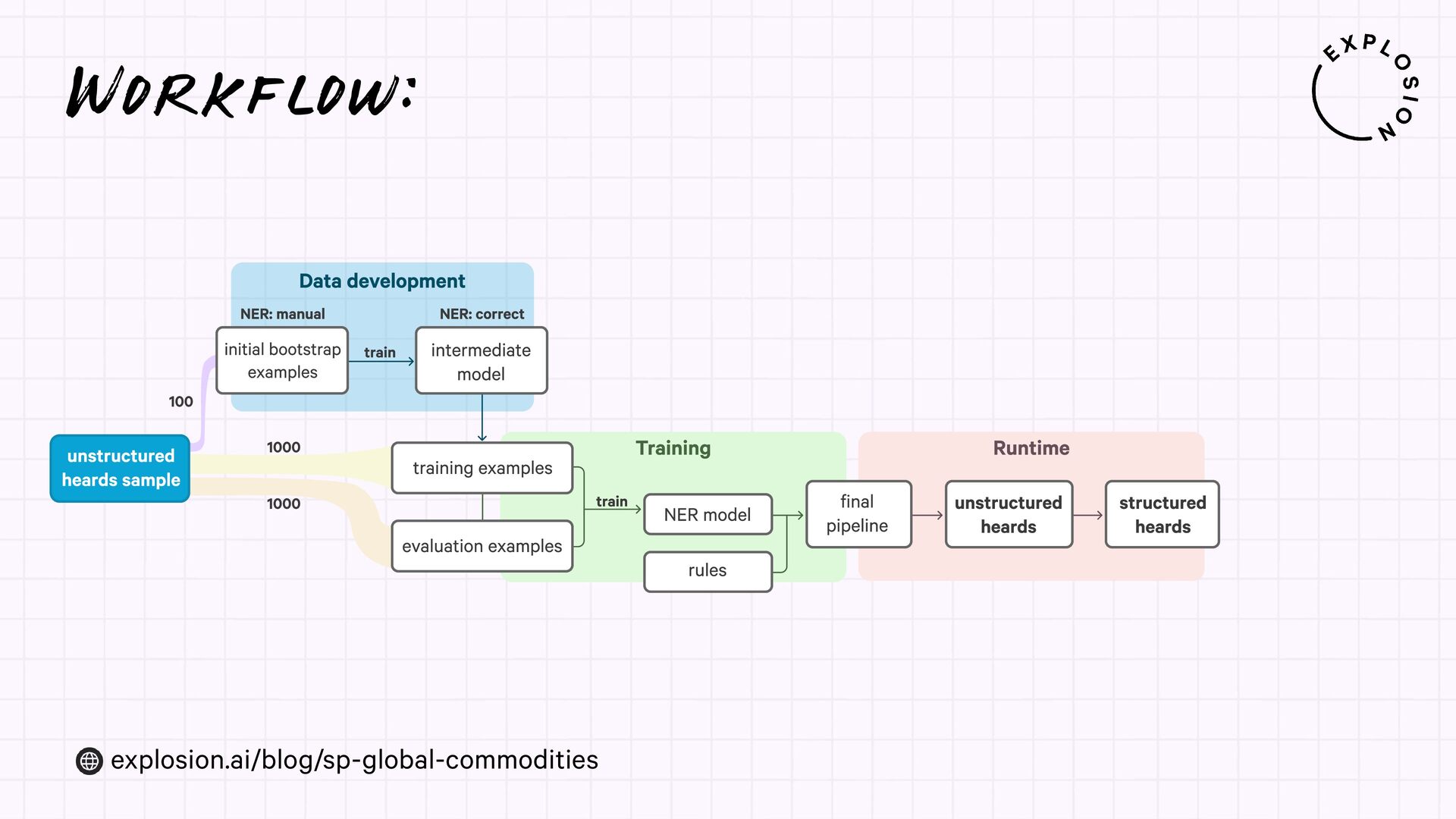1456x819 pixels.
Task: Click the Training section heading
Action: pyautogui.click(x=673, y=448)
